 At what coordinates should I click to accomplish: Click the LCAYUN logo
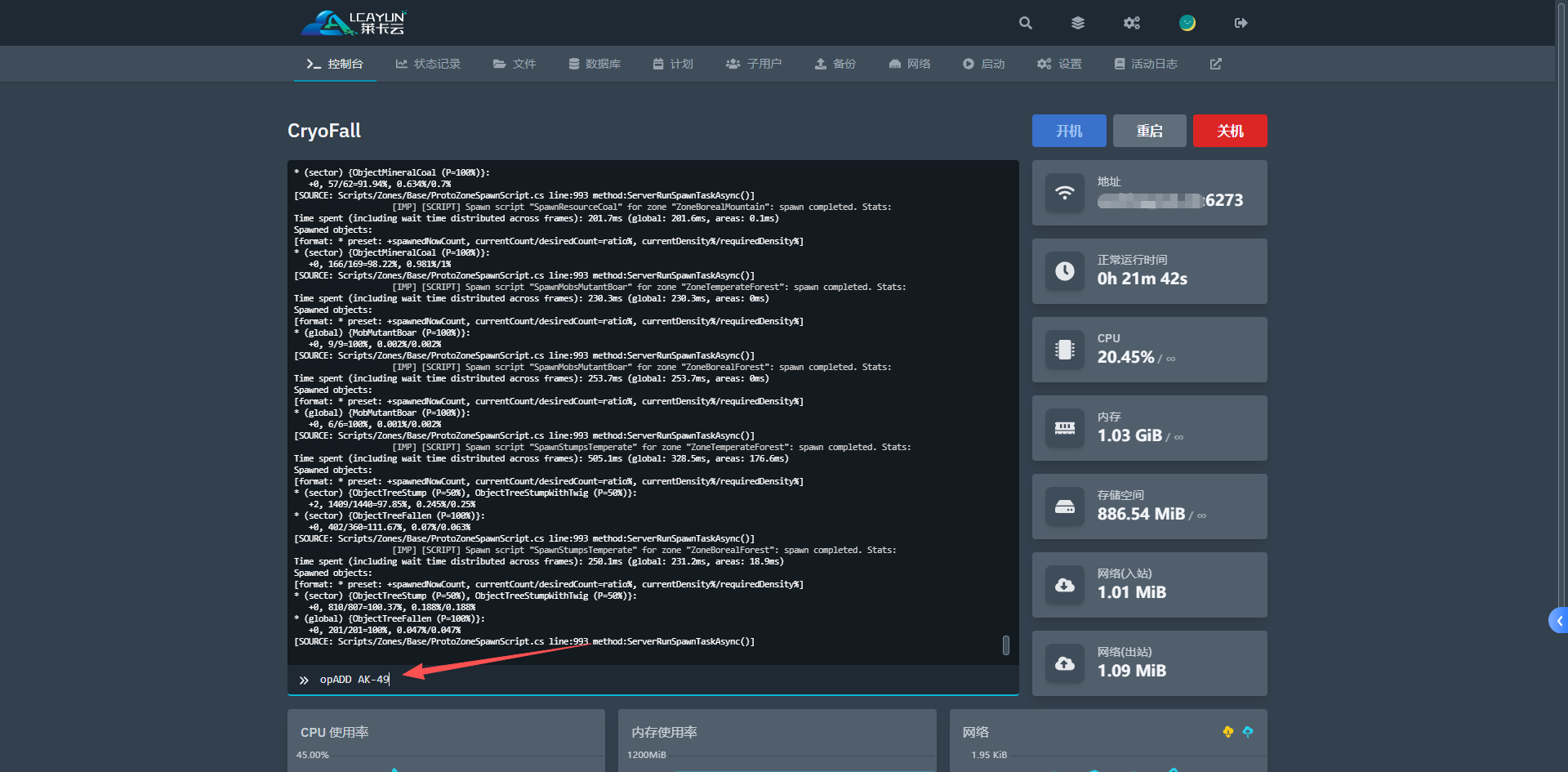354,23
